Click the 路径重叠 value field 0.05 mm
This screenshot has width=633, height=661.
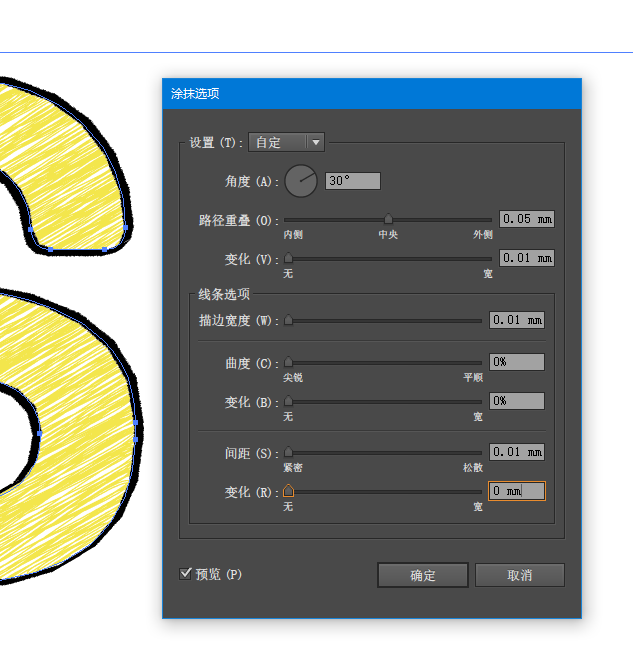coord(526,219)
